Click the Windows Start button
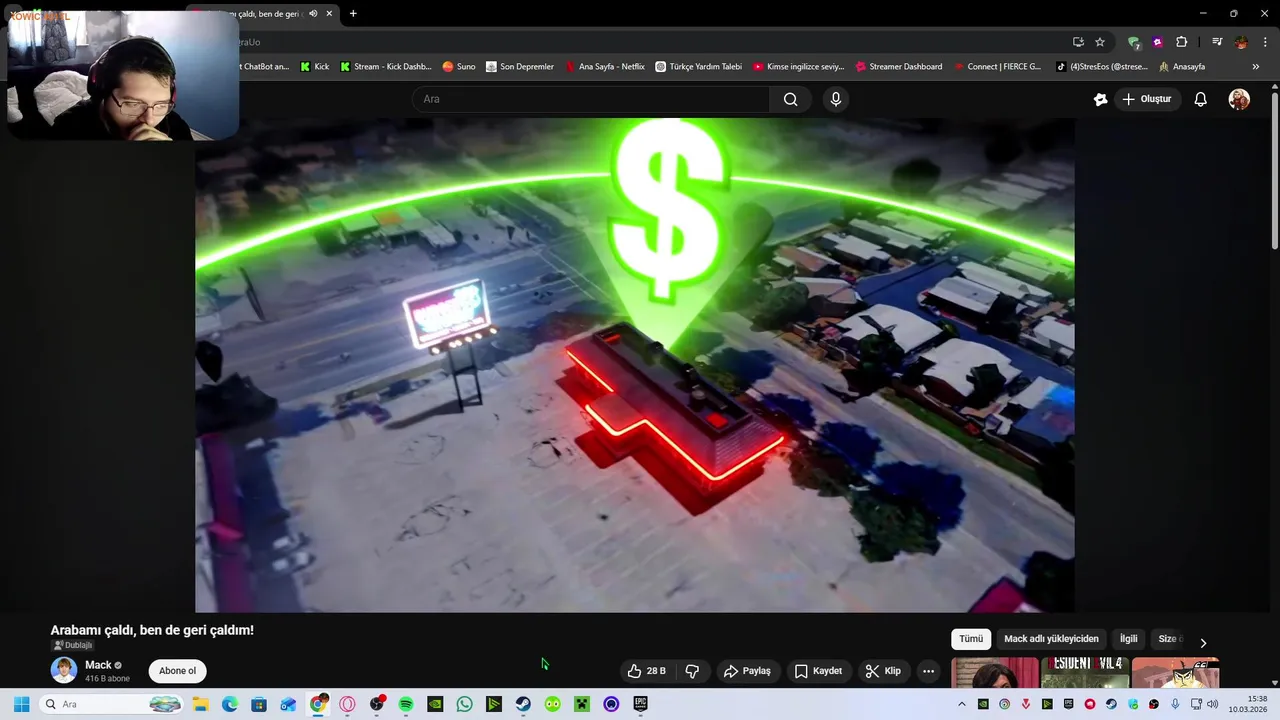The height and width of the screenshot is (720, 1280). [21, 704]
